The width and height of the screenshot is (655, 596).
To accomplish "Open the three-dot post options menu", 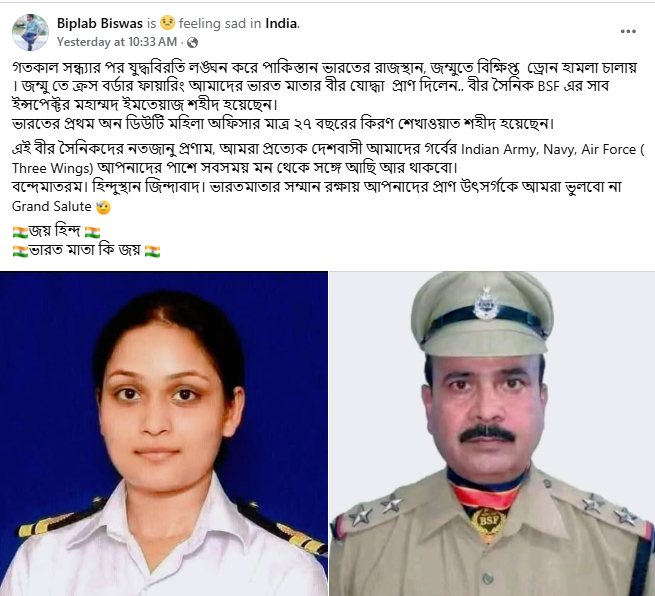I will point(628,31).
